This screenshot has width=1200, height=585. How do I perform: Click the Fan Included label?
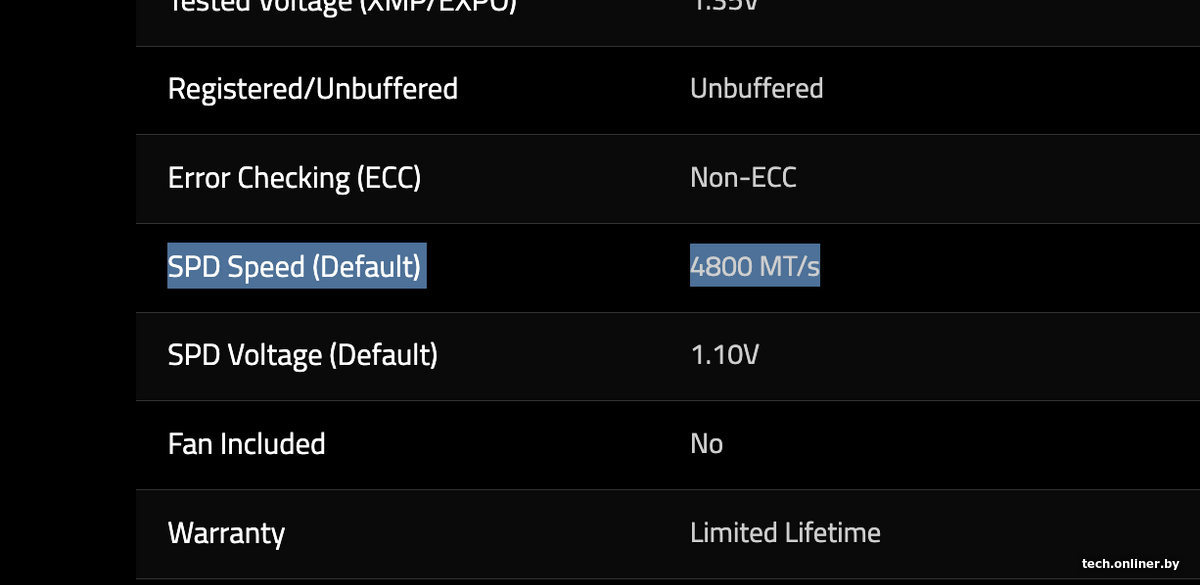coord(246,444)
